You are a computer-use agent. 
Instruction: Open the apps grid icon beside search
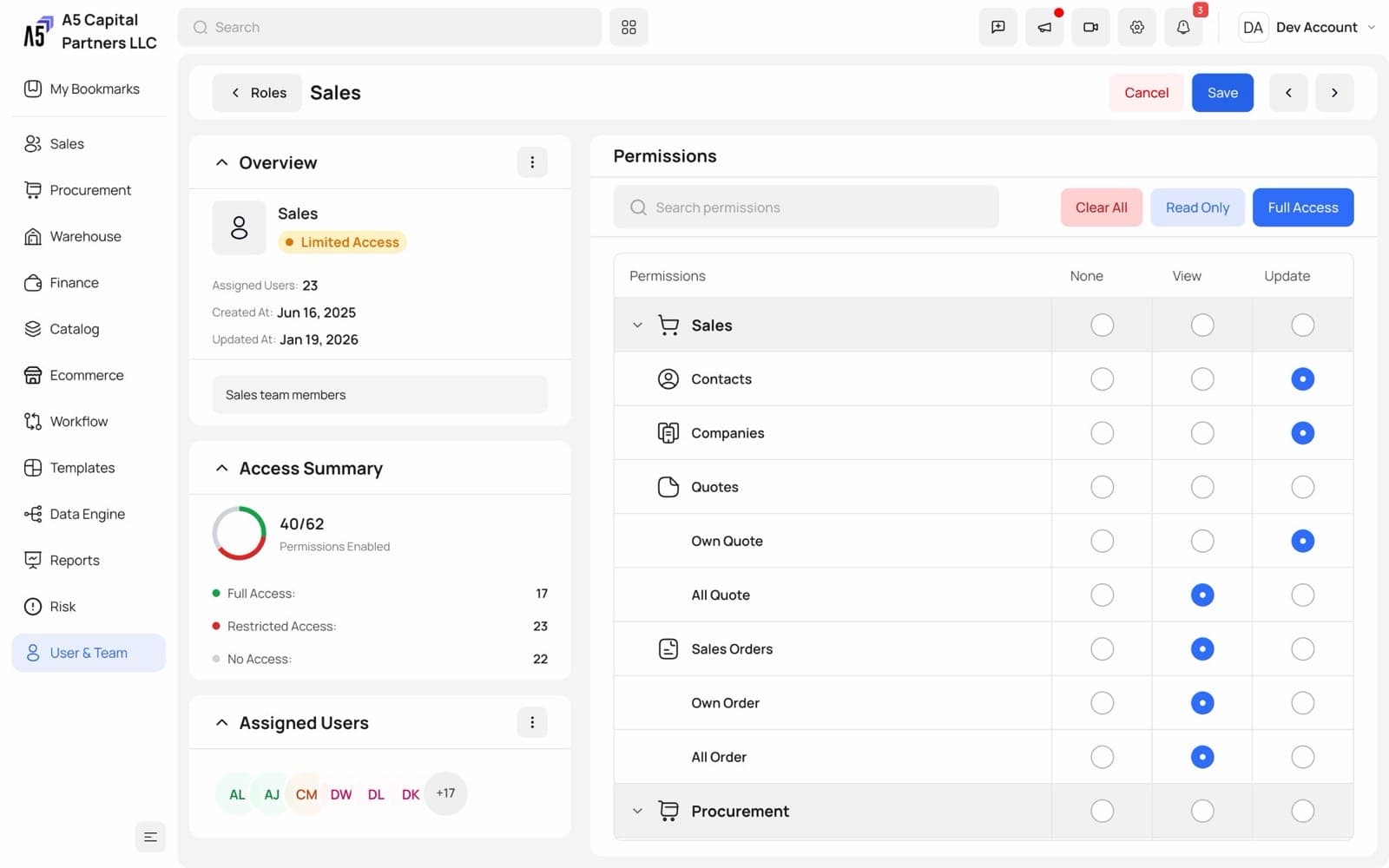pos(629,27)
